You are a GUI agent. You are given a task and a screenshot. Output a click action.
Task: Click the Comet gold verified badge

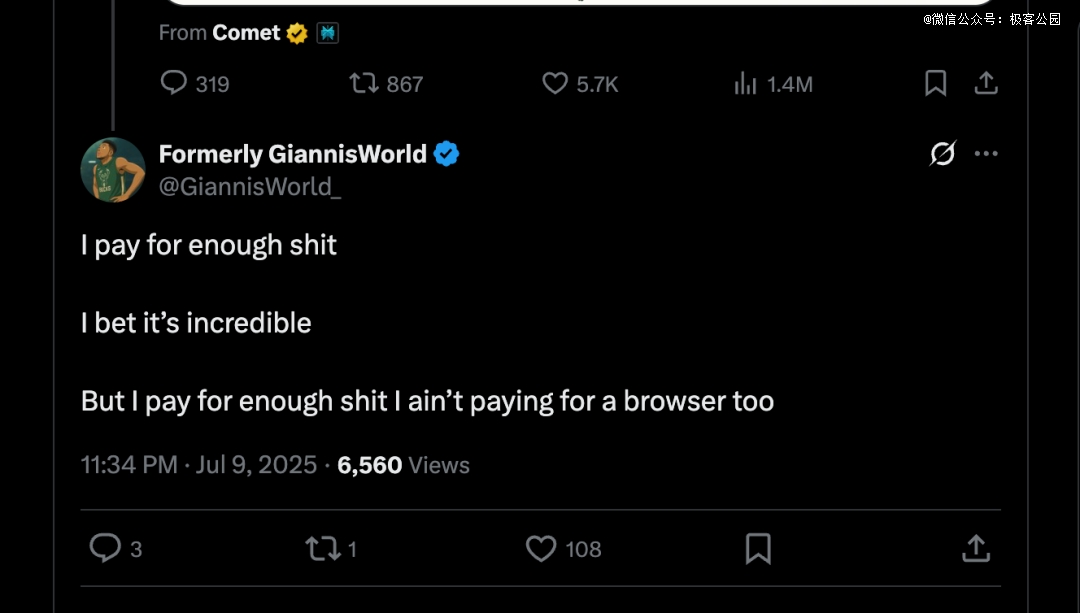tap(297, 33)
